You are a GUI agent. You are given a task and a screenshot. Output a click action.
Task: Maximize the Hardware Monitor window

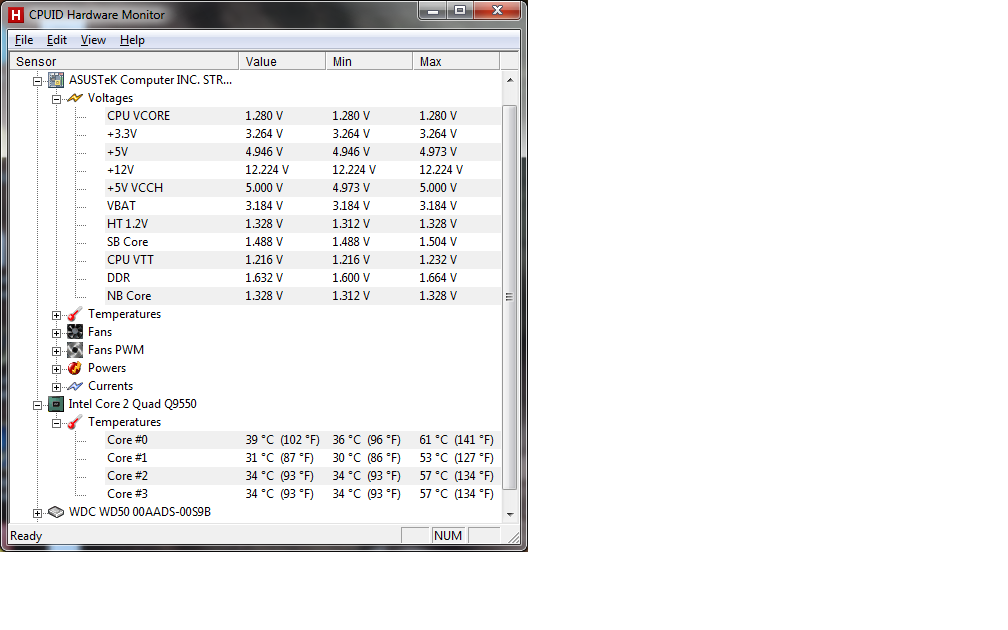pos(460,10)
